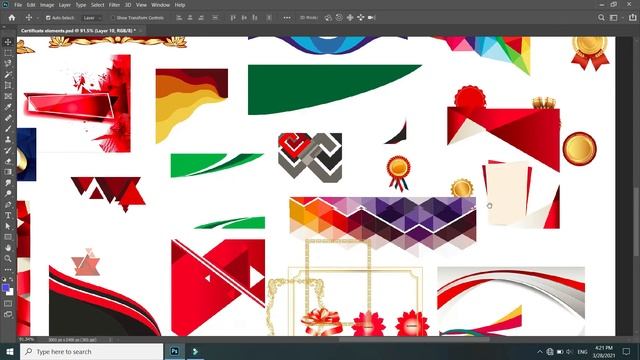Align bottom edges in options bar
This screenshot has width=640, height=360.
pos(255,18)
